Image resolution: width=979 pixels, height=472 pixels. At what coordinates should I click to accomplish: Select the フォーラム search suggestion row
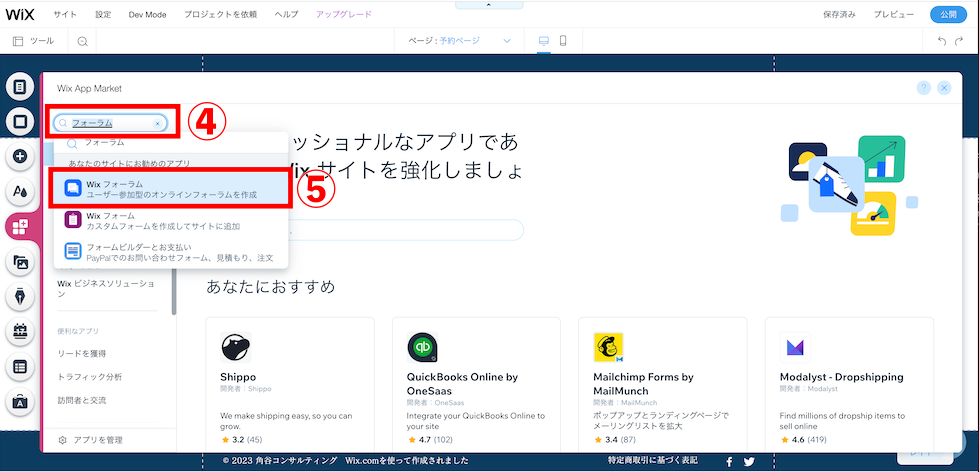click(x=171, y=143)
